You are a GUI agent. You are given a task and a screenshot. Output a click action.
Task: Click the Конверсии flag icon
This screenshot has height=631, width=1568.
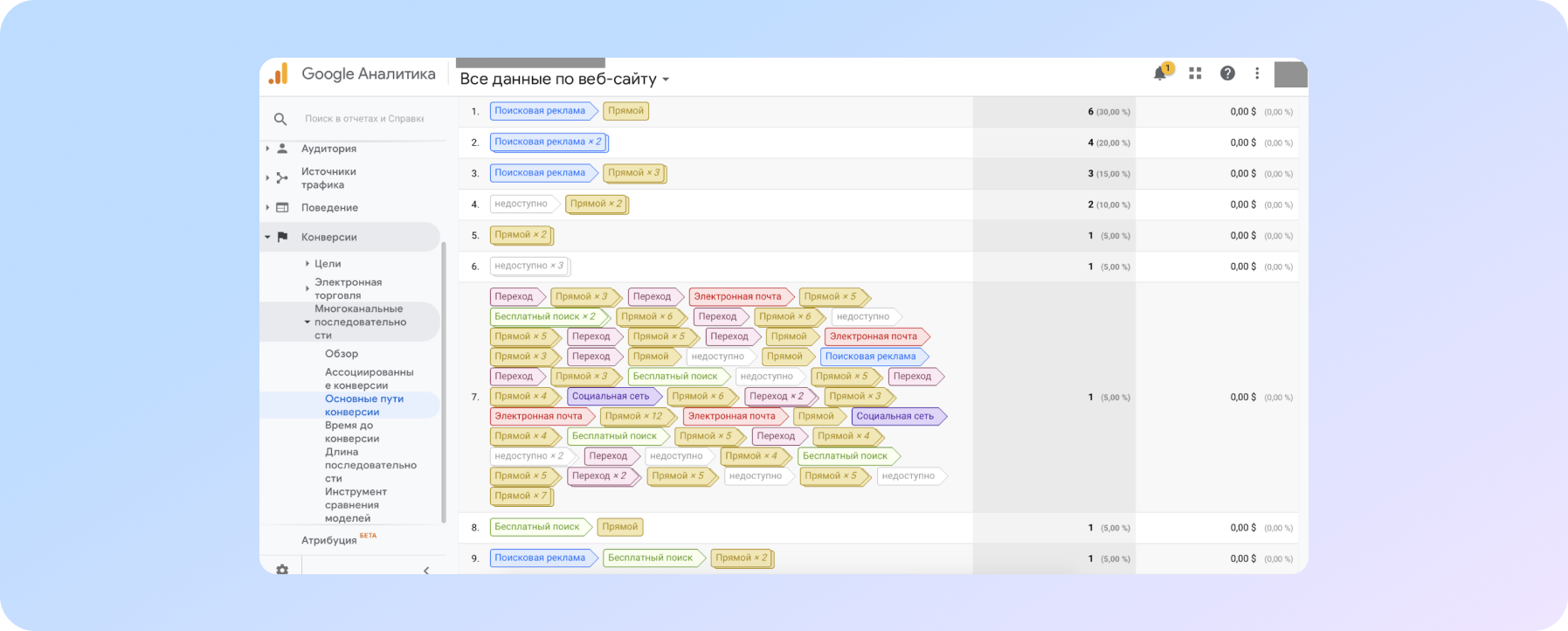click(x=282, y=237)
